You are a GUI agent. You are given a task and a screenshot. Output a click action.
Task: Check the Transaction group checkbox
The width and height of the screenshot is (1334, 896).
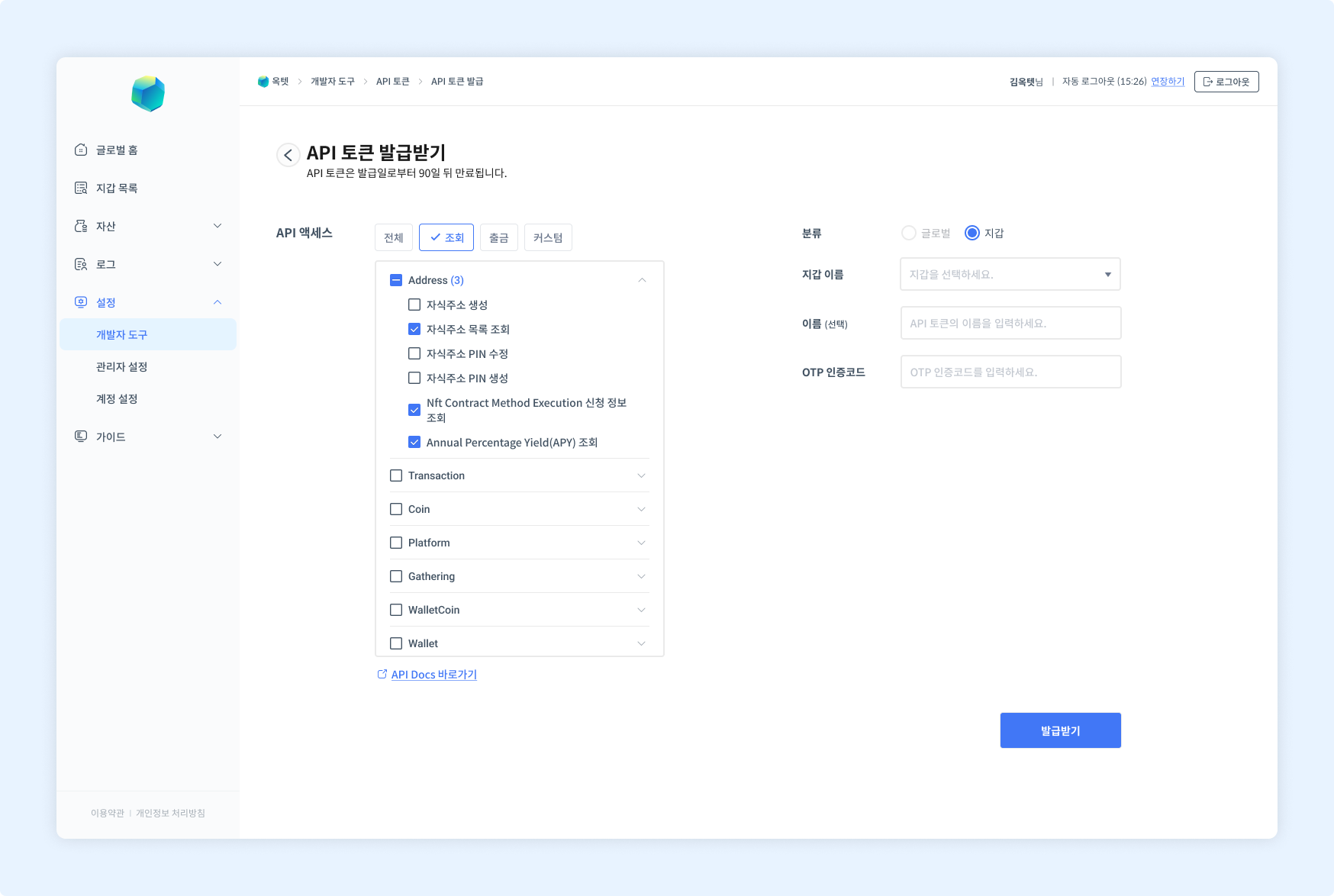click(396, 475)
